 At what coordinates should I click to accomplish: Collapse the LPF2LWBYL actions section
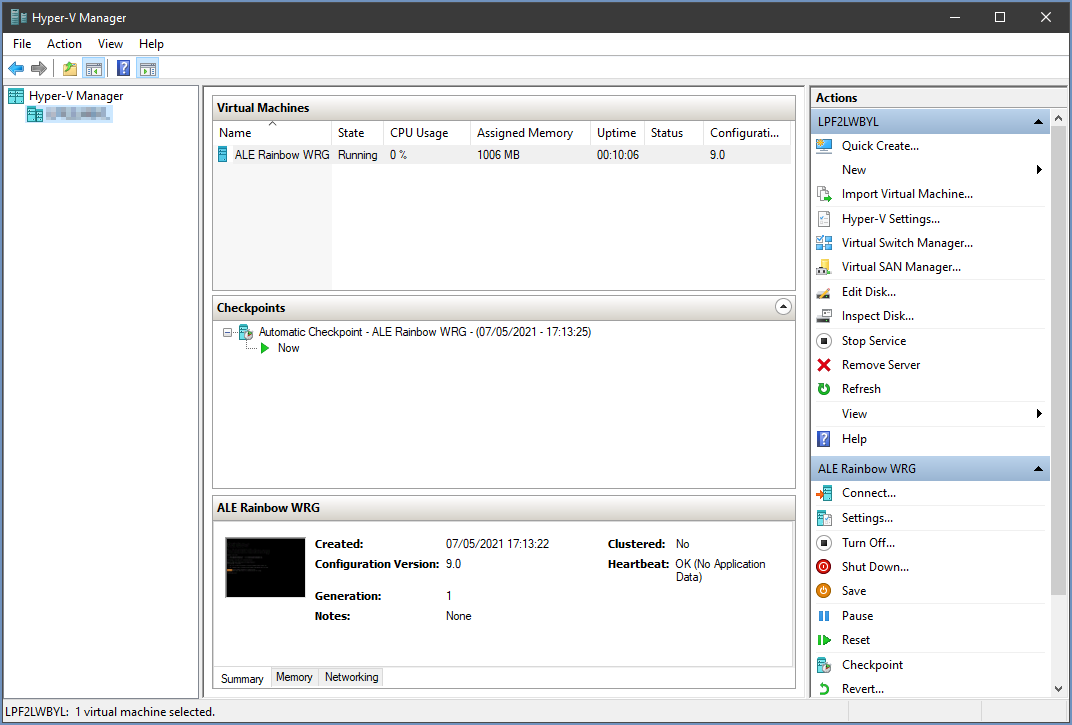coord(1038,122)
